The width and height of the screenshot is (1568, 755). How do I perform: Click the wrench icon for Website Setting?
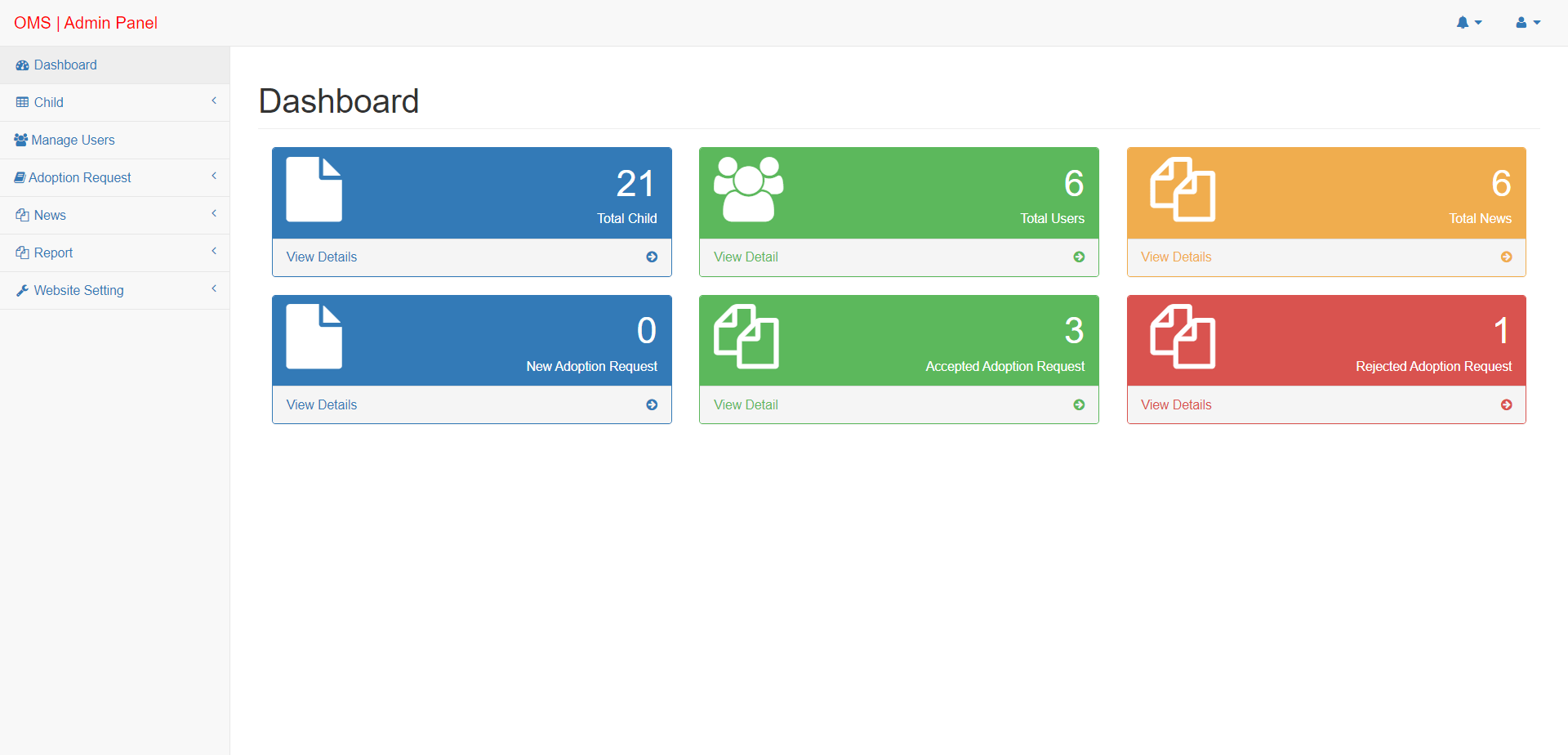(23, 290)
